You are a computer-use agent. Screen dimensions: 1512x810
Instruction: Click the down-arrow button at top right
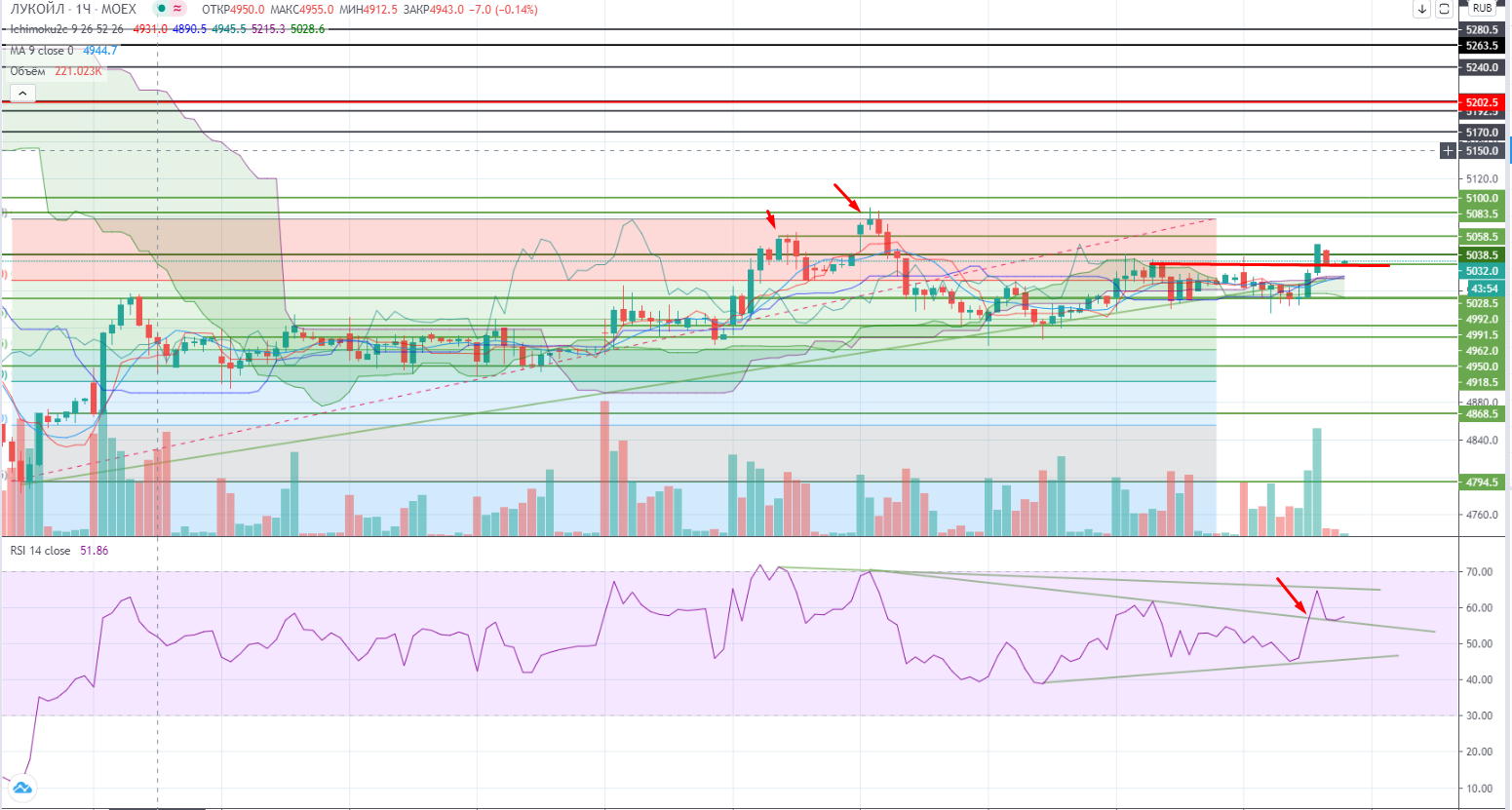pyautogui.click(x=1422, y=9)
